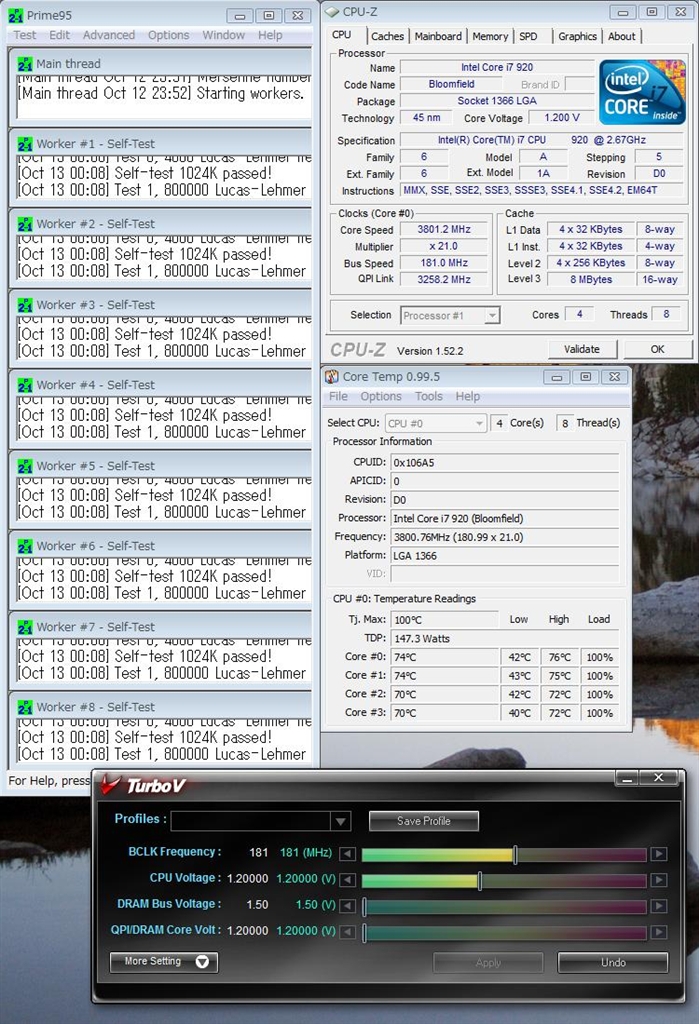Open the Prime95 Window menu
This screenshot has width=699, height=1024.
point(223,35)
